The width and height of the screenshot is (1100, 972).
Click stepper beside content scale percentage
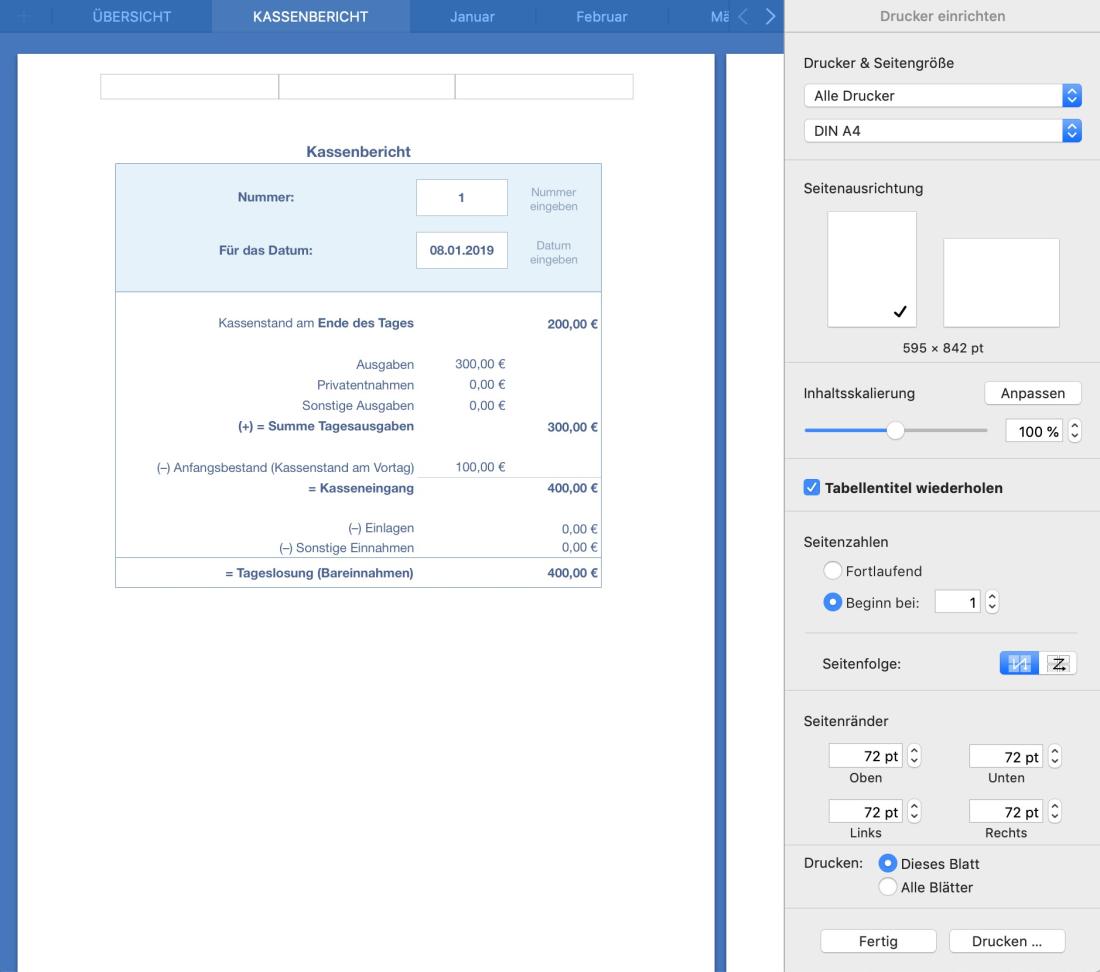click(x=1075, y=431)
